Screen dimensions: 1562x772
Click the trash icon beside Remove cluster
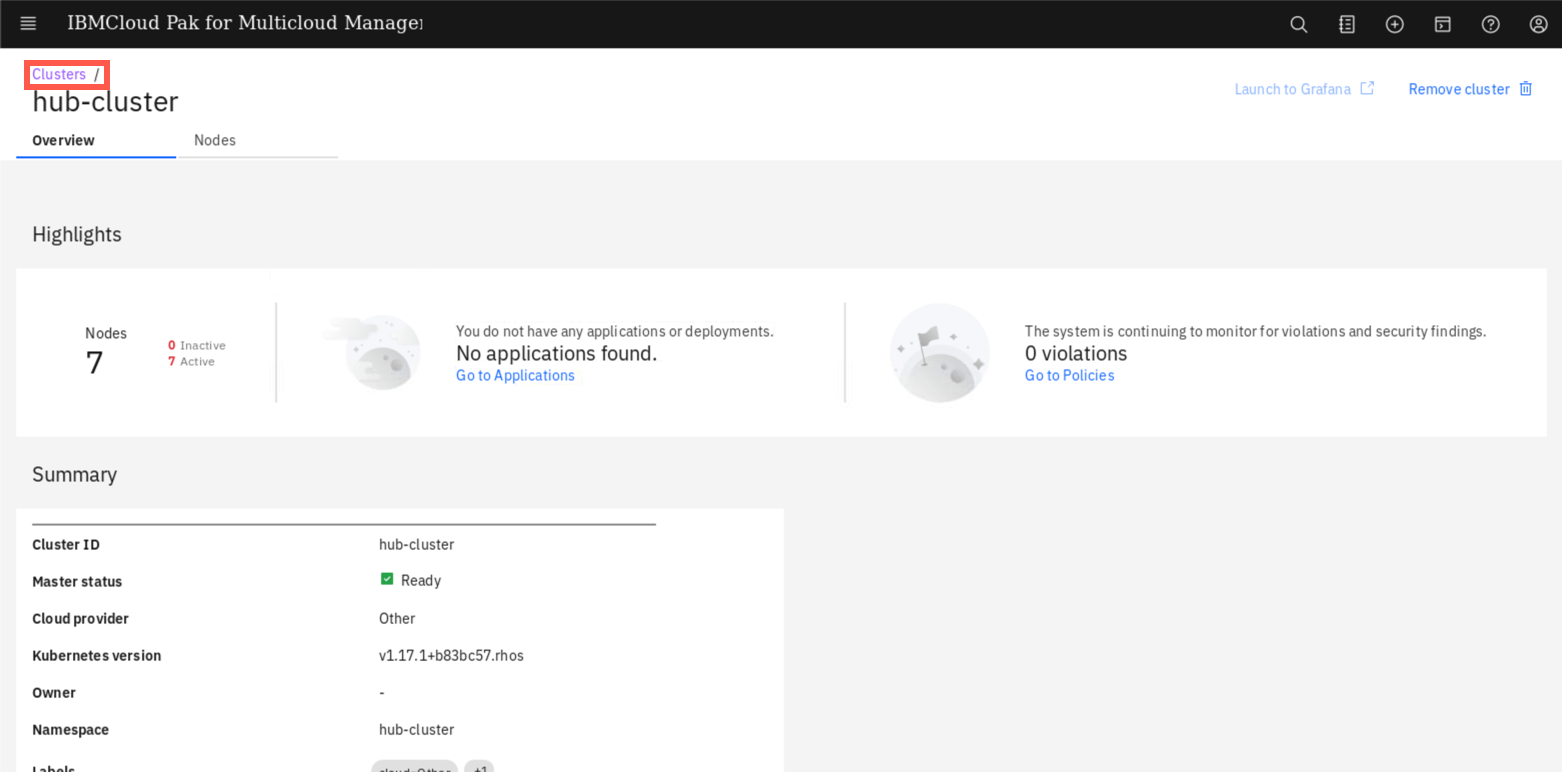coord(1525,88)
